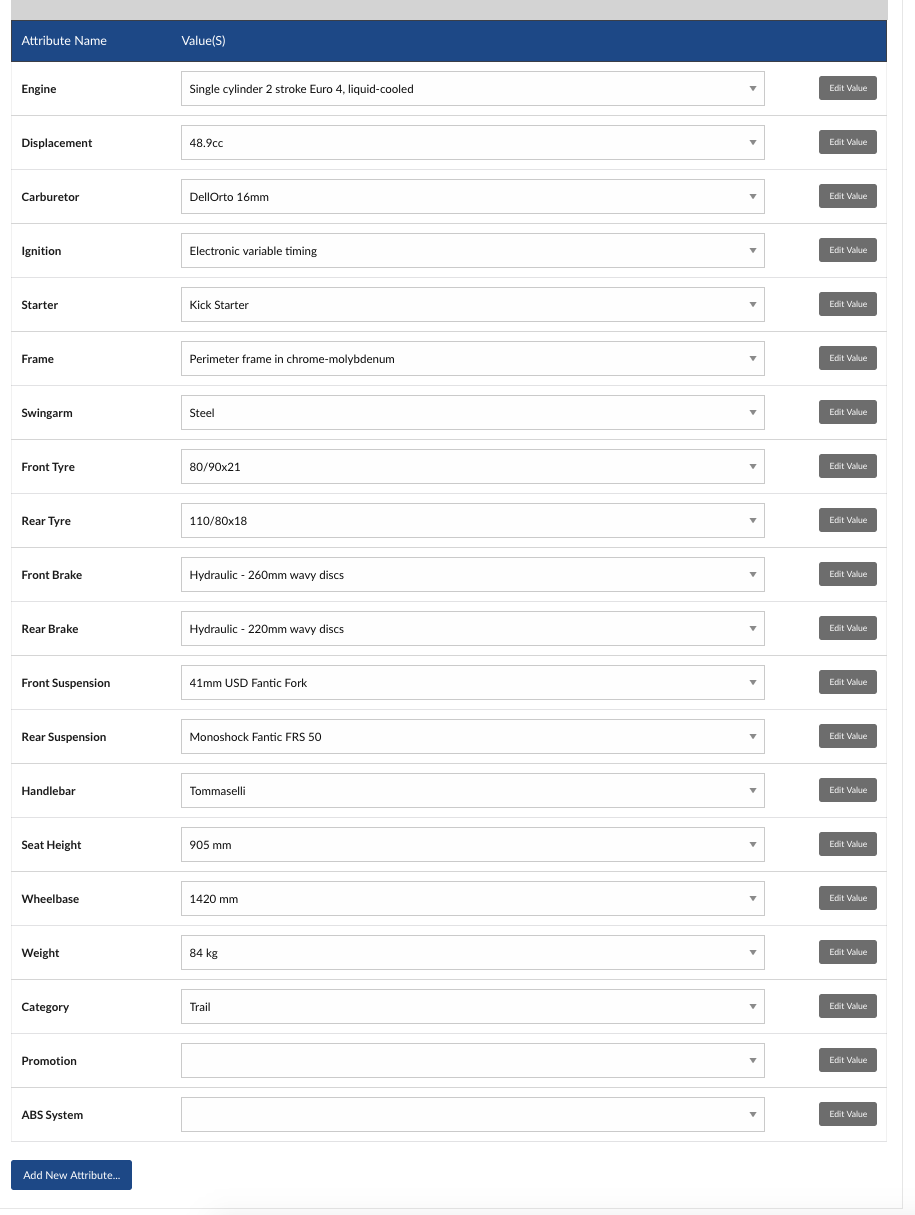Click Edit Value for Seat Height
915x1215 pixels.
click(x=847, y=844)
